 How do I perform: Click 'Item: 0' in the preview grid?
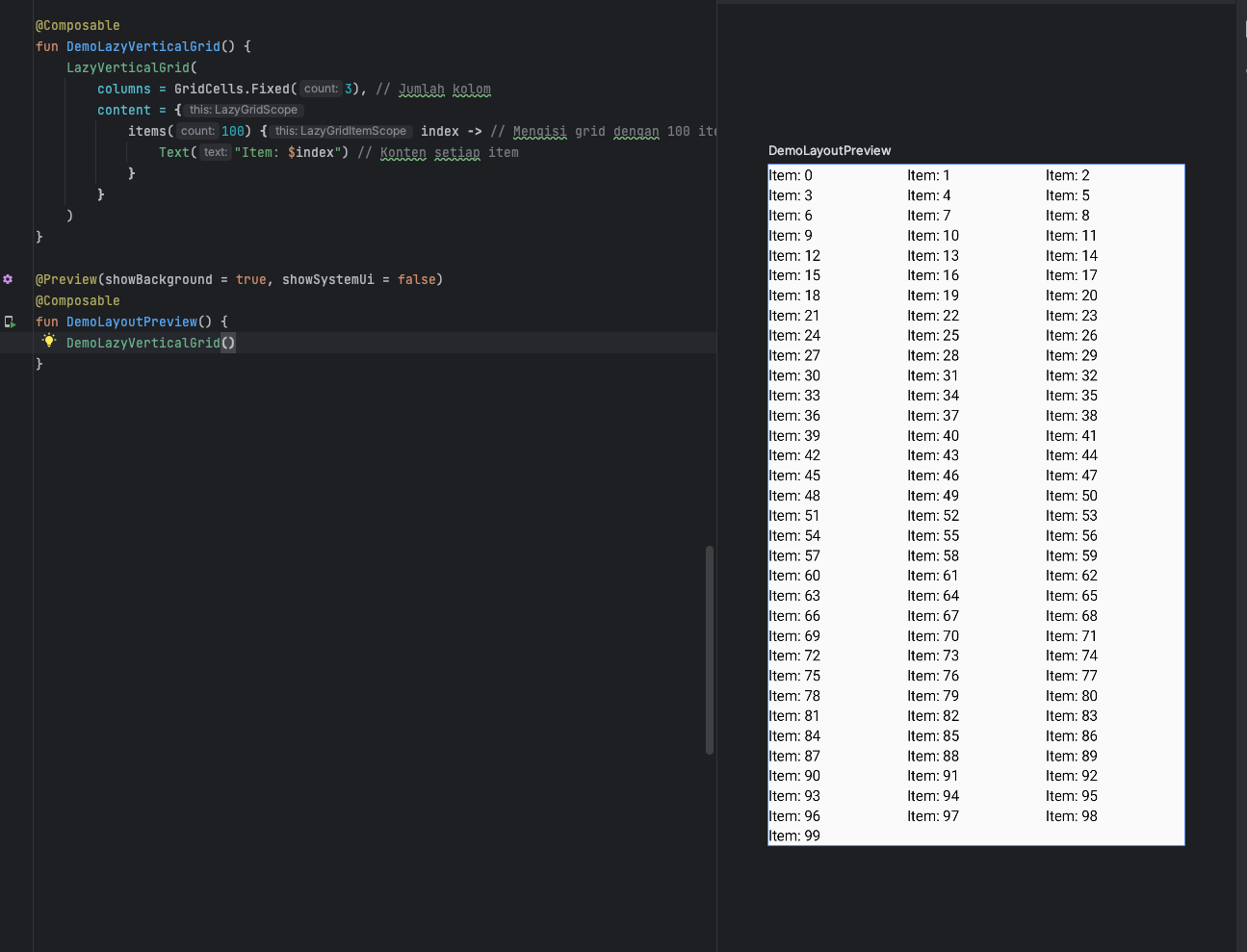pos(791,175)
